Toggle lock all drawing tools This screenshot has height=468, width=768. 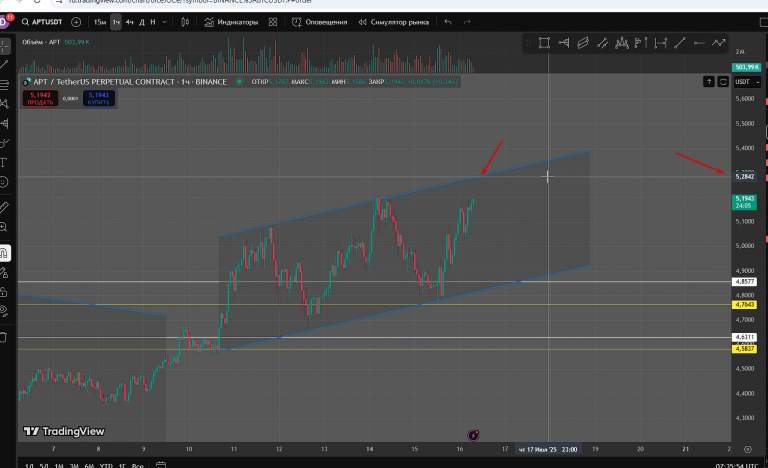[4, 293]
